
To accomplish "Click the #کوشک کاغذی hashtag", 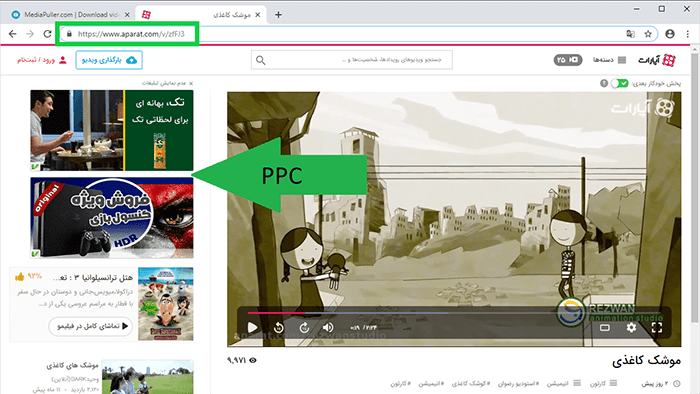I will click(471, 384).
